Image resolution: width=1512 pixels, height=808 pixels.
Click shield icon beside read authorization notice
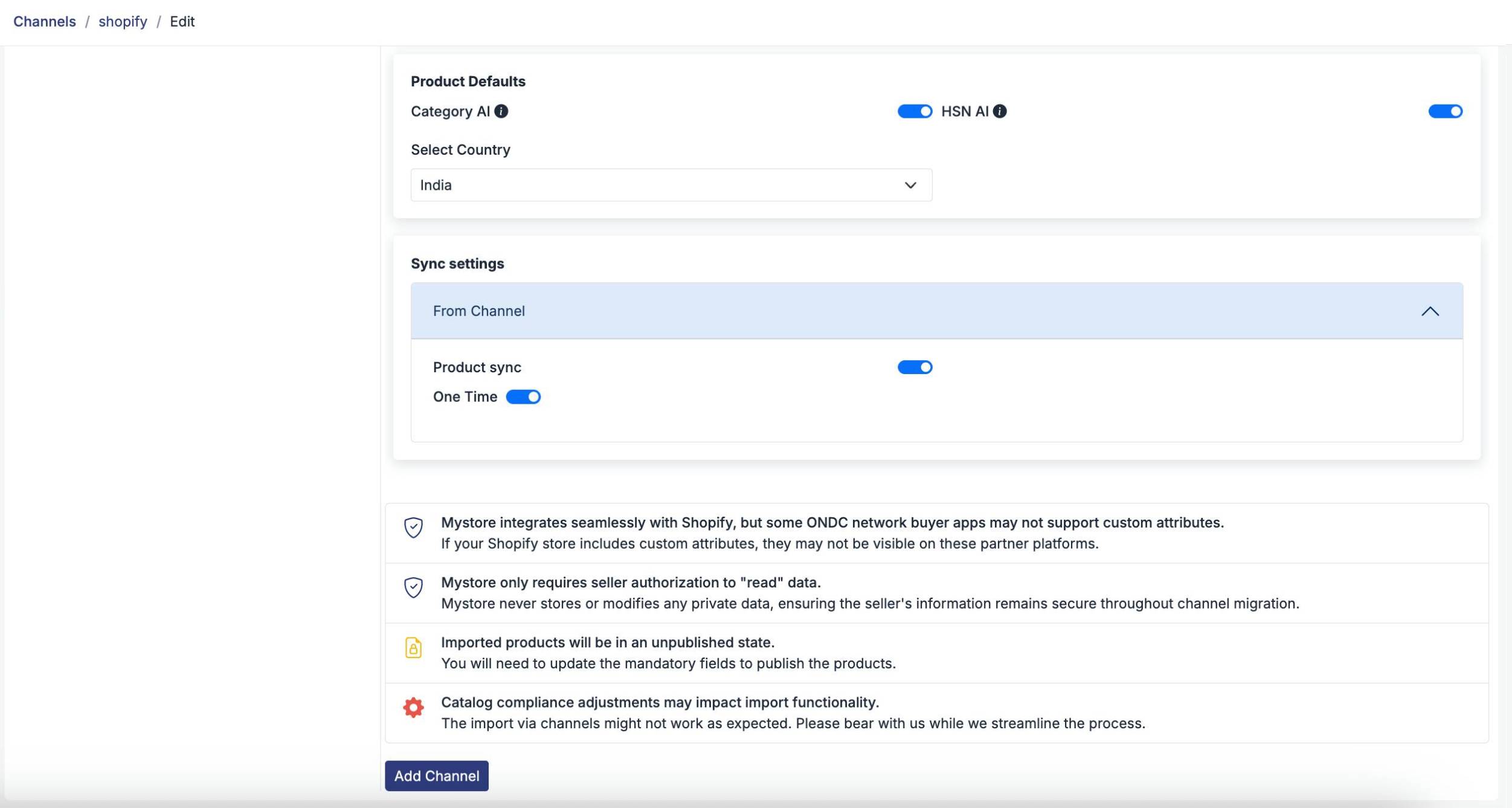click(x=413, y=587)
